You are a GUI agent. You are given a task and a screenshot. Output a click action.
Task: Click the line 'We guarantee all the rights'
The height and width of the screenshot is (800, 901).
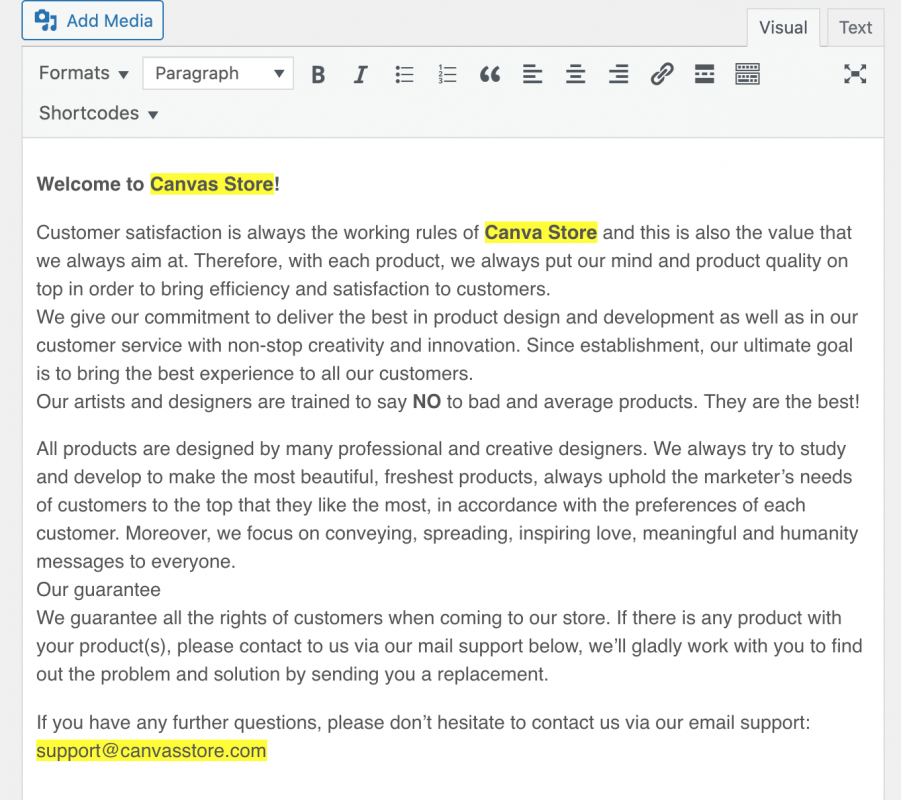click(438, 618)
